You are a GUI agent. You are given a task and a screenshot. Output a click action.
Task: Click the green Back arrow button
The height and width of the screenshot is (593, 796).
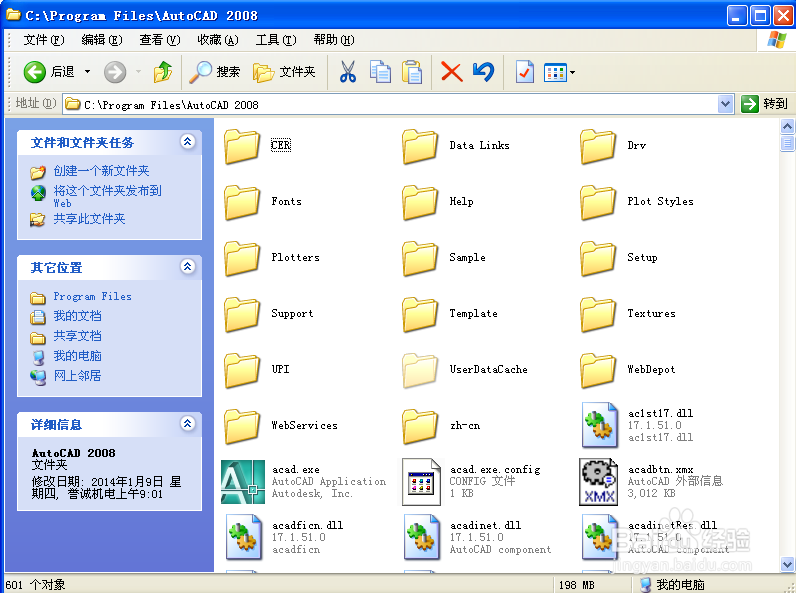point(35,72)
